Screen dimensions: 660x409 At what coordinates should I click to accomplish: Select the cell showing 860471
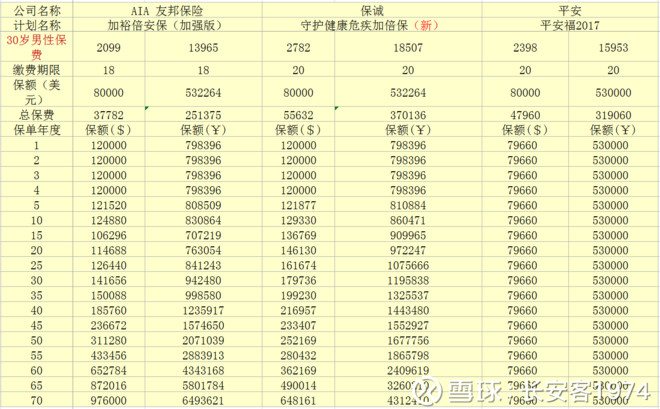pyautogui.click(x=408, y=220)
